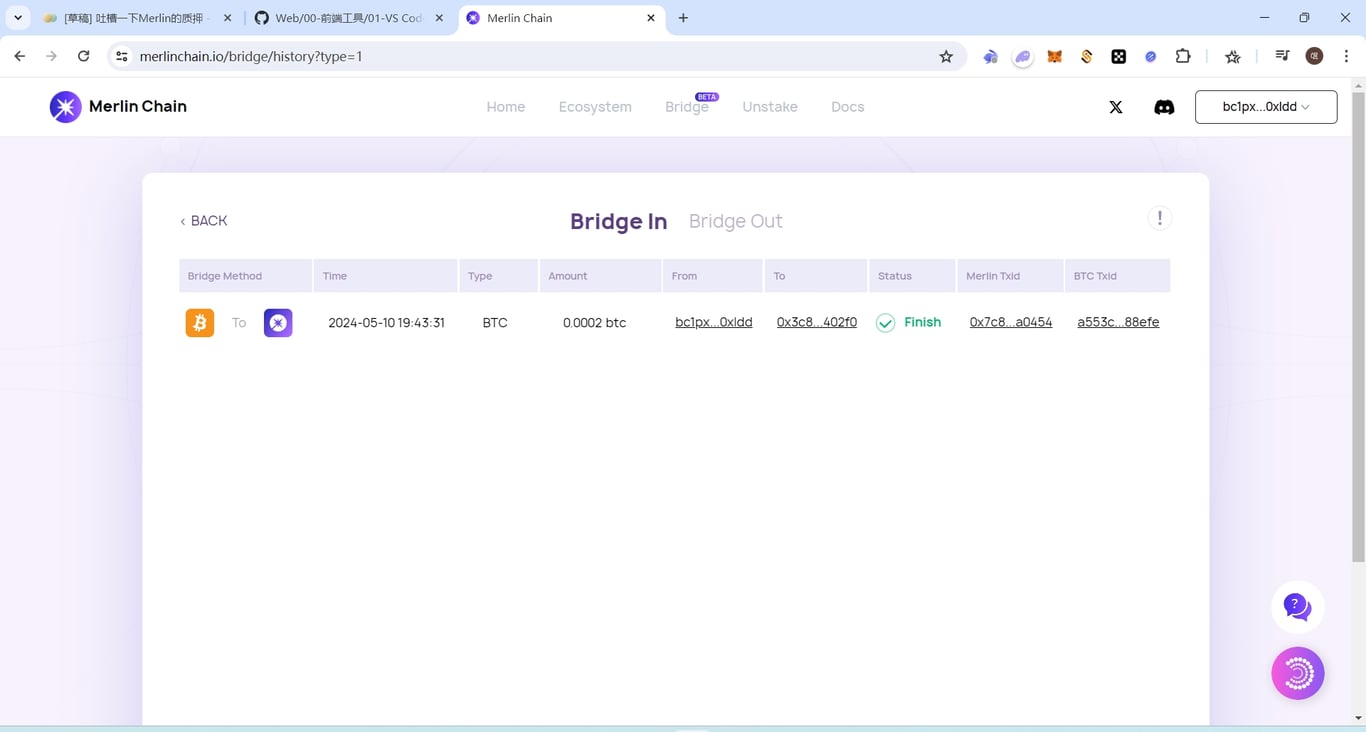Open Ecosystem in navigation

[x=595, y=107]
